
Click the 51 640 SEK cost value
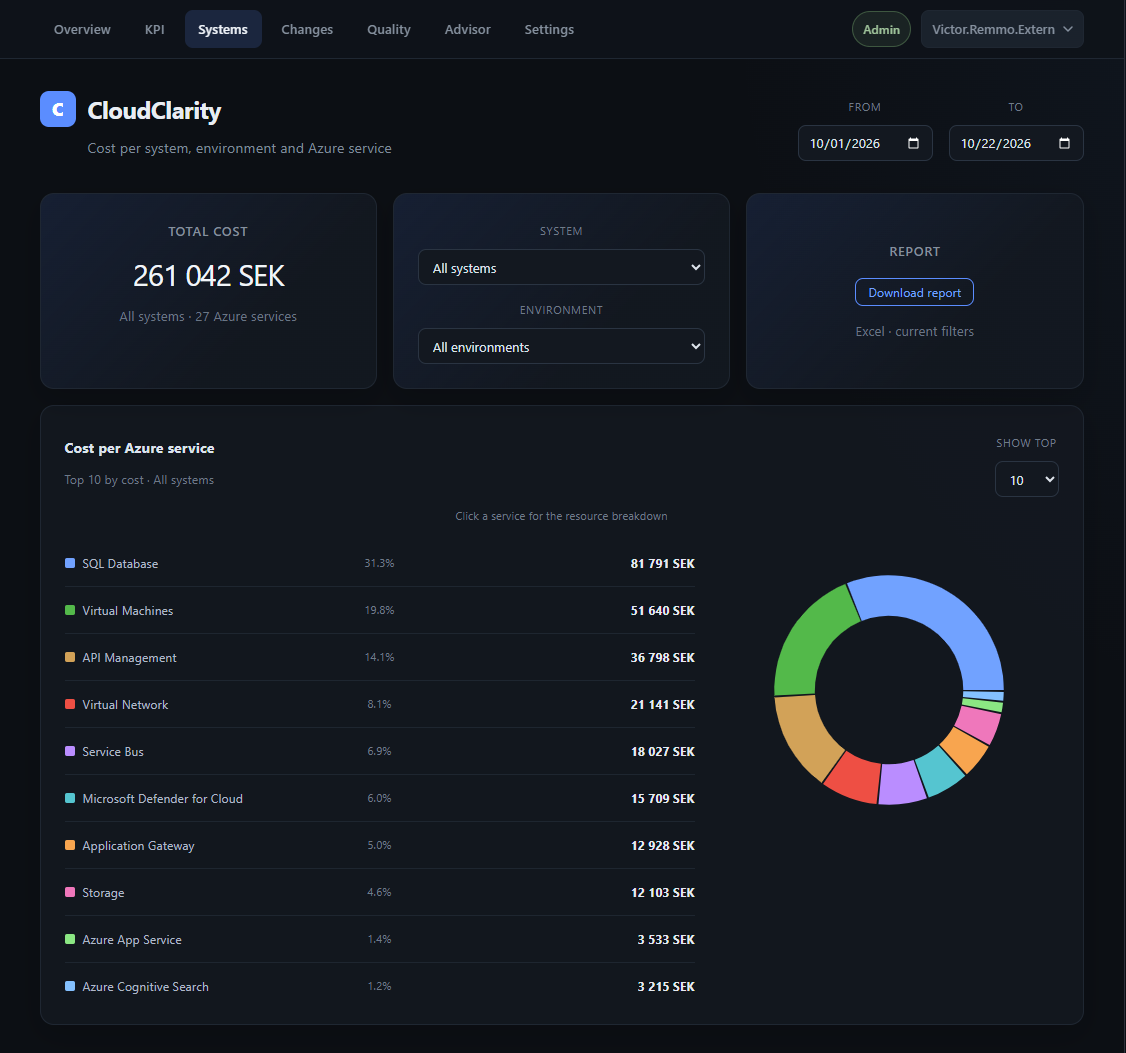click(662, 610)
